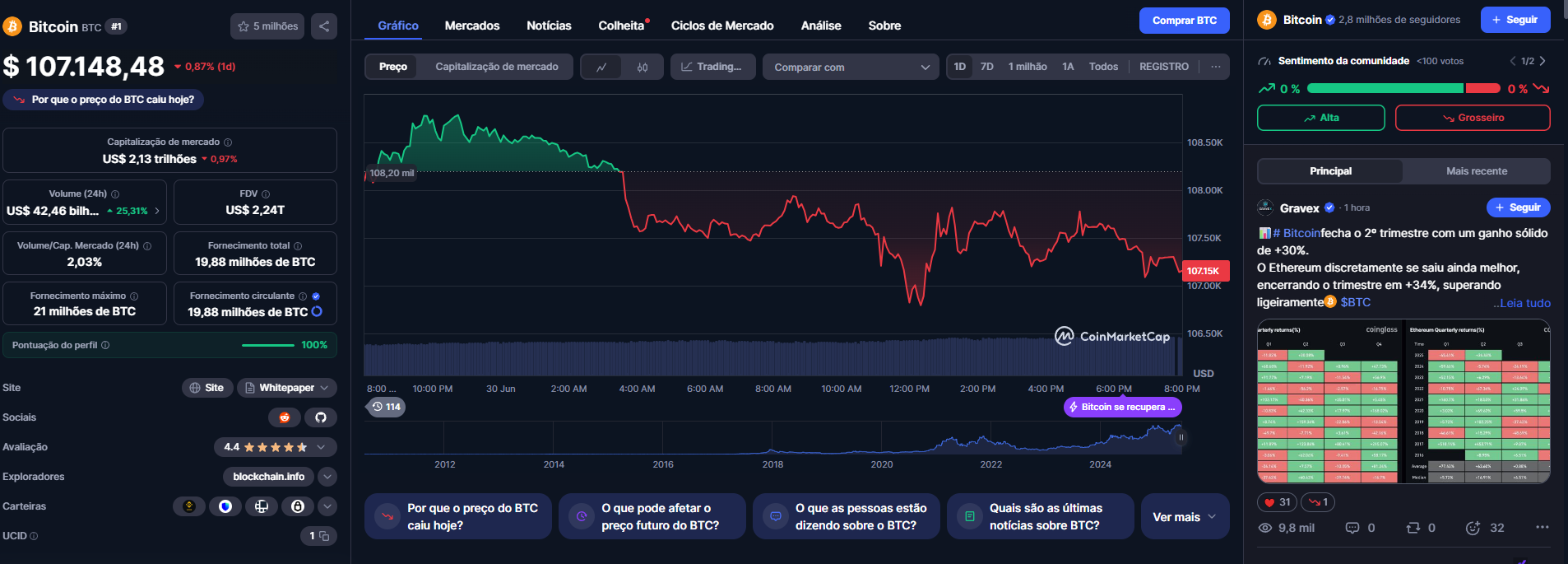Open Trading view button
The image size is (1568, 564).
coord(712,67)
